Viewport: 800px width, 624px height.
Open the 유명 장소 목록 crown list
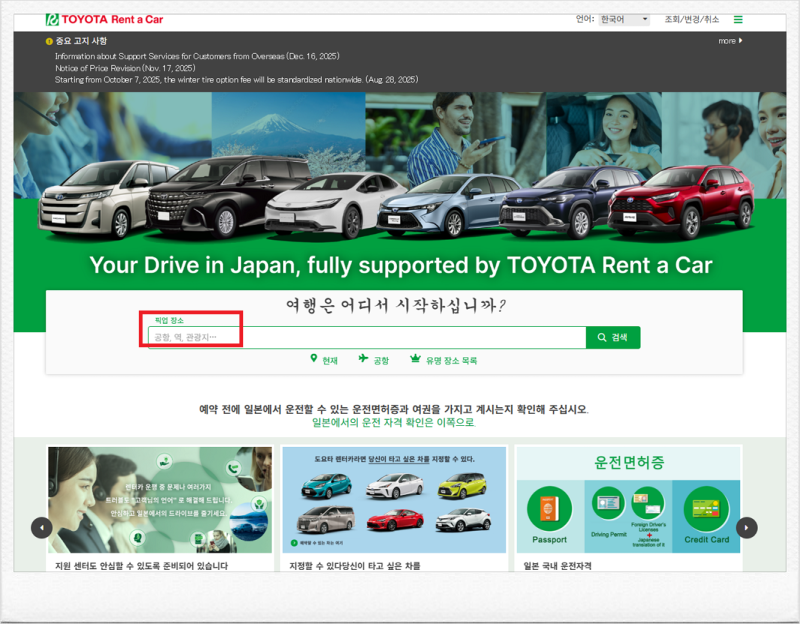pyautogui.click(x=443, y=360)
